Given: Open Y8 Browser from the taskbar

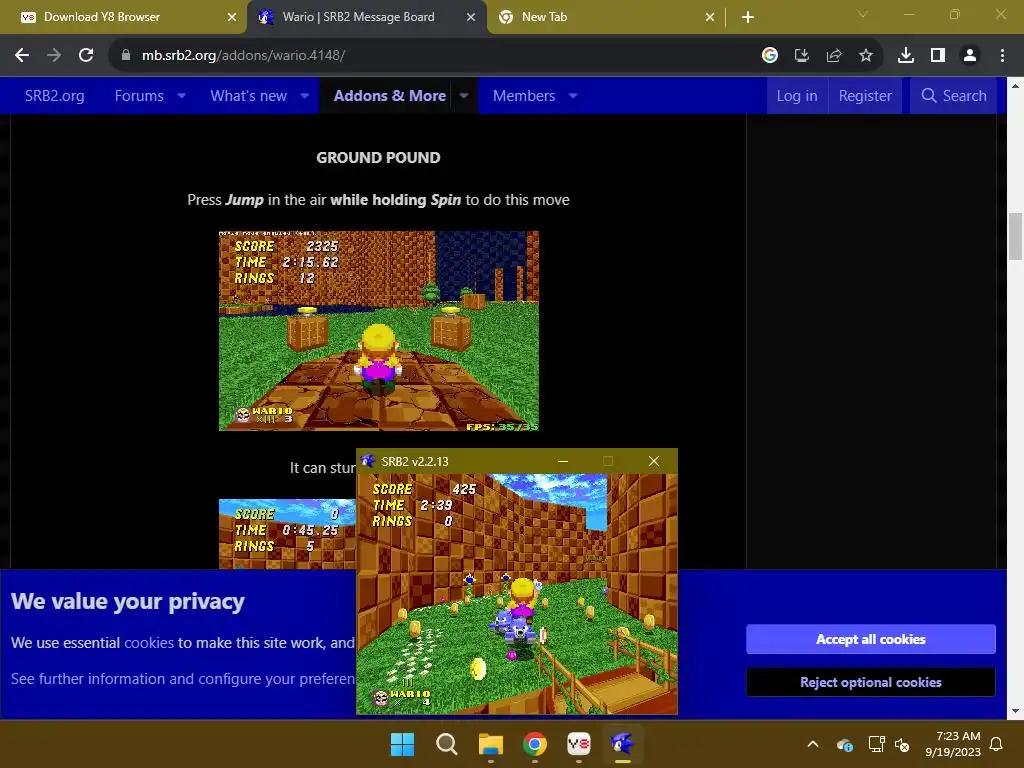Looking at the screenshot, I should [579, 744].
